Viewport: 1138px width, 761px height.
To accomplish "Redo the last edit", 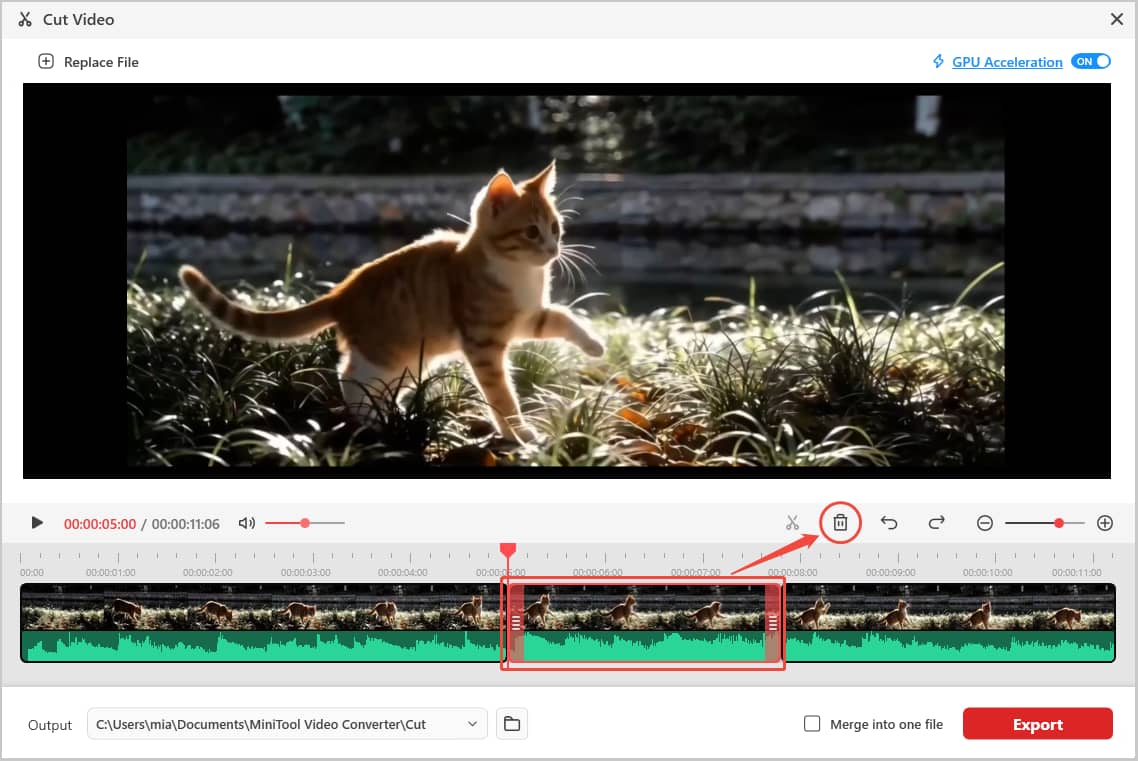I will (936, 522).
